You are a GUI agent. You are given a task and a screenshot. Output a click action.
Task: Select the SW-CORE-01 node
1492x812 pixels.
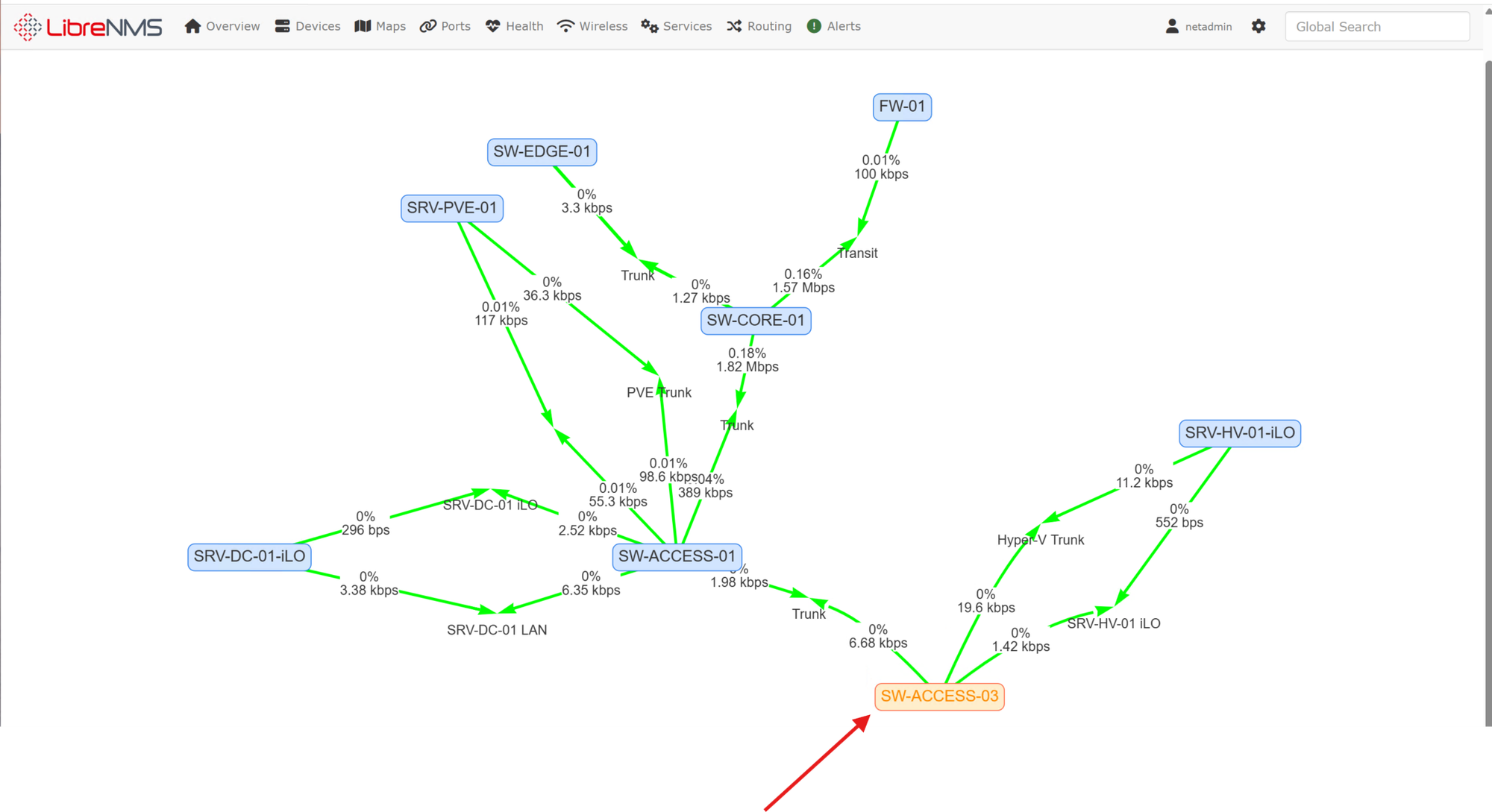click(756, 321)
